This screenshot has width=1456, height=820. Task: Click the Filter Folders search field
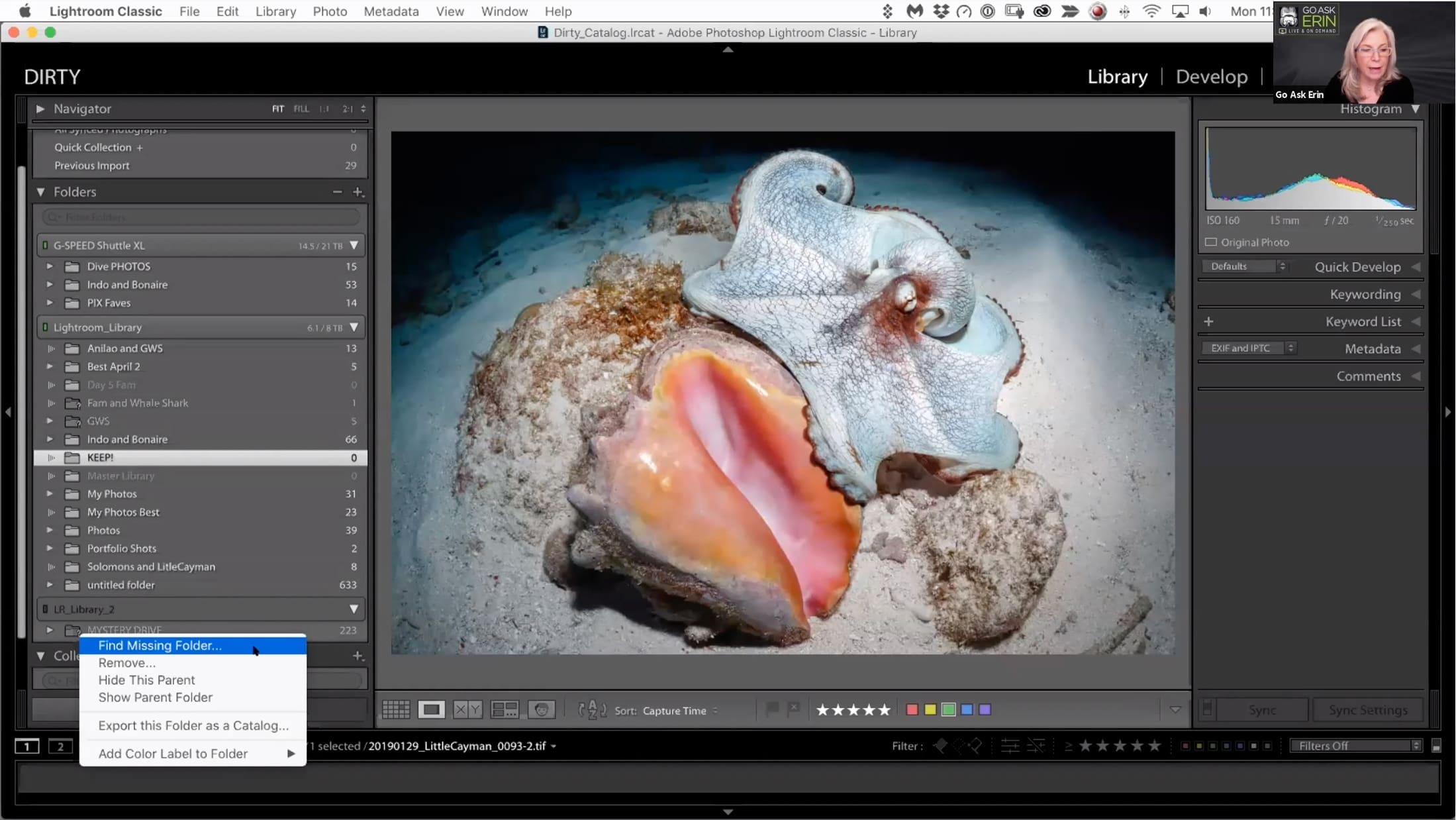tap(201, 217)
